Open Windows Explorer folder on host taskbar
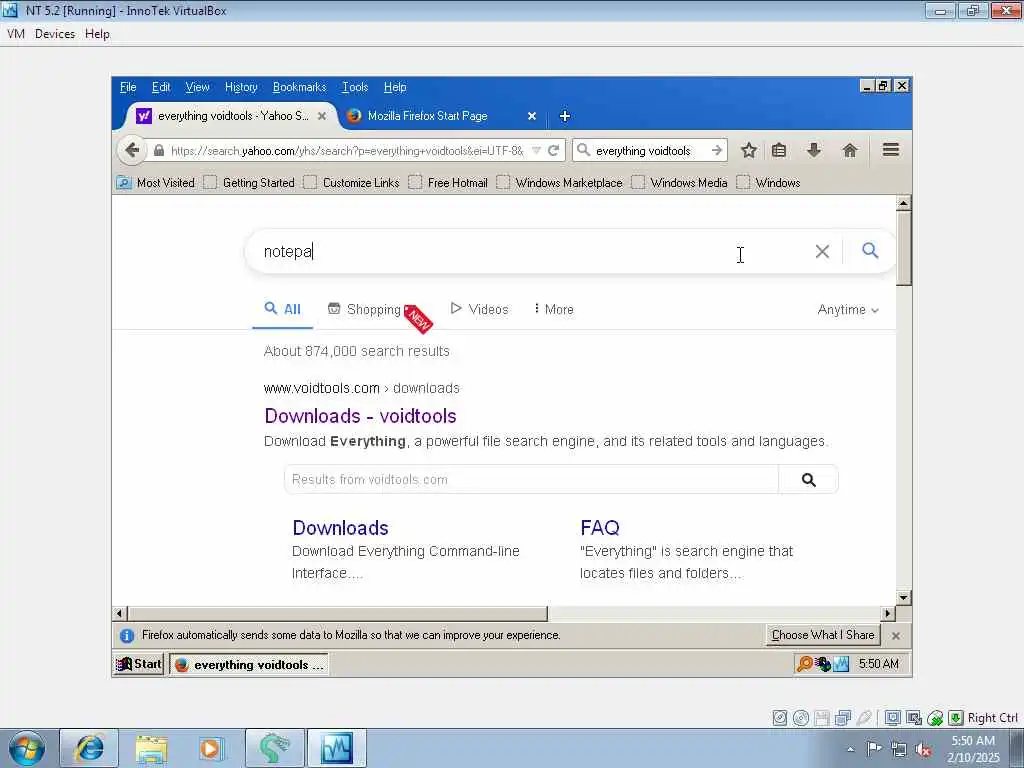The width and height of the screenshot is (1024, 768). 152,748
